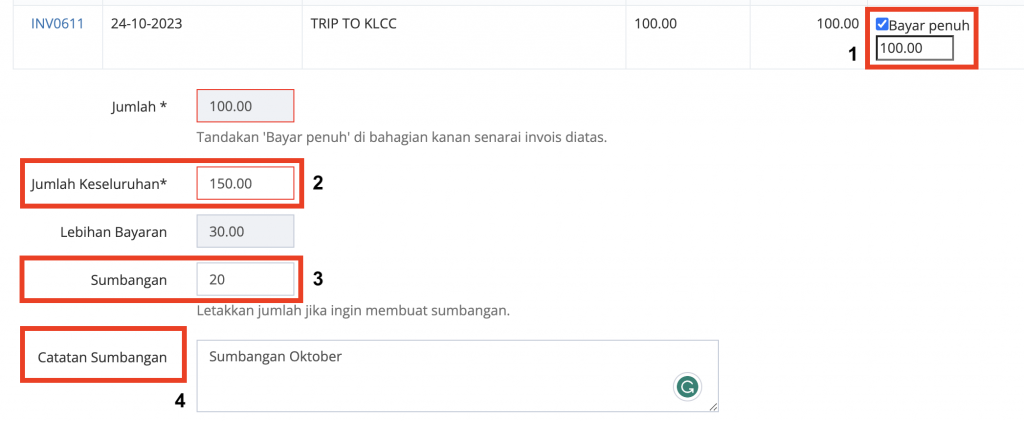Click the hint text about 'Bayar penuh' invoices
The height and width of the screenshot is (422, 1024).
click(x=402, y=138)
